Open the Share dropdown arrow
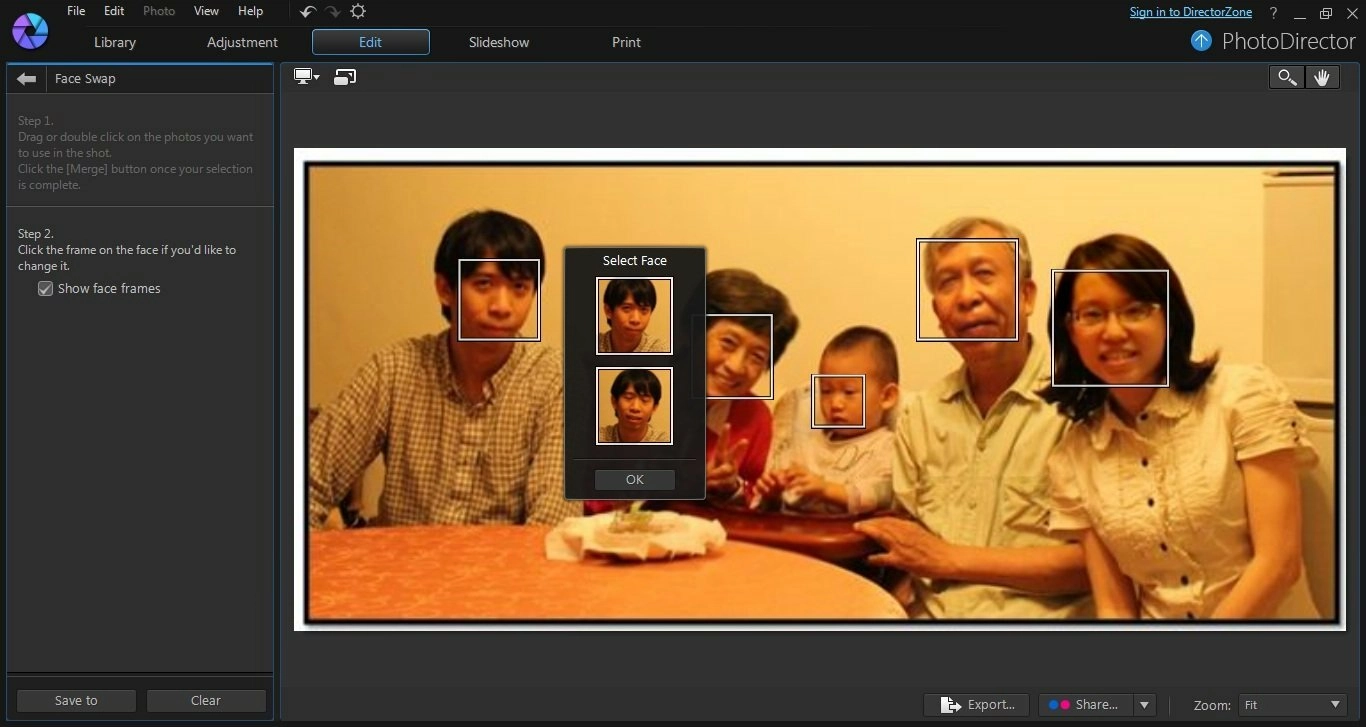This screenshot has height=727, width=1366. [x=1145, y=705]
